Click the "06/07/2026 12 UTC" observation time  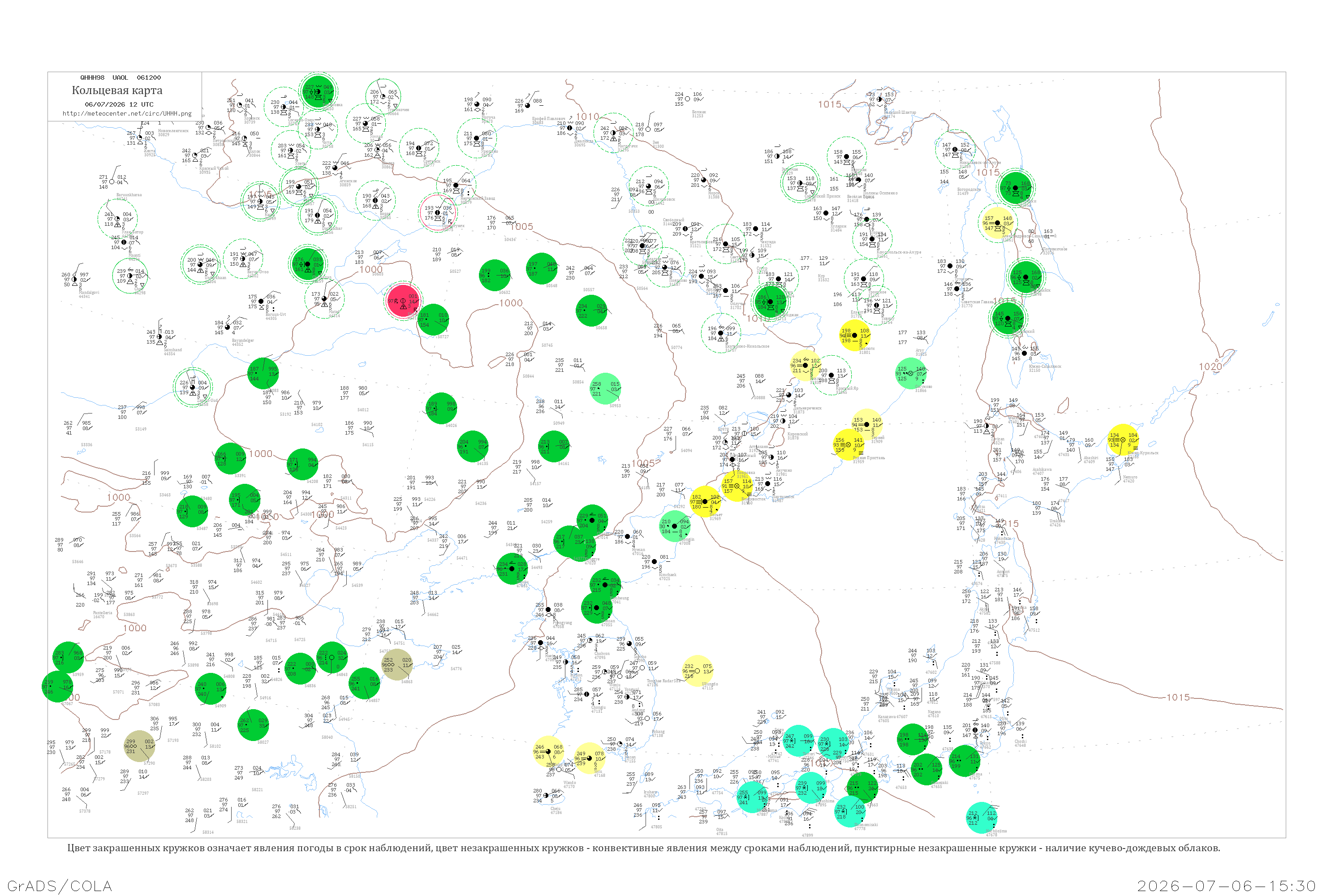pyautogui.click(x=119, y=104)
